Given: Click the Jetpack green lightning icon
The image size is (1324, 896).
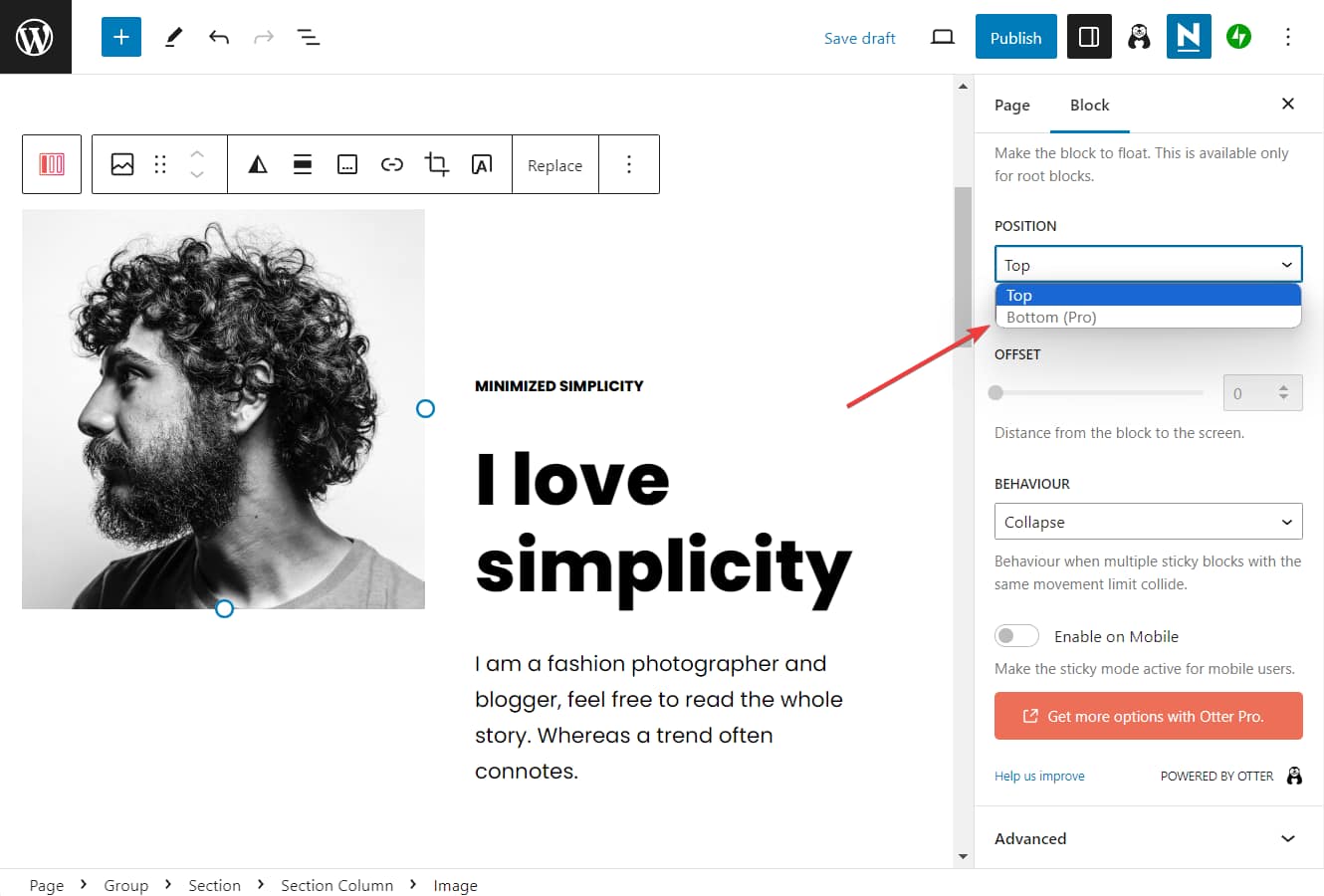Looking at the screenshot, I should click(x=1238, y=37).
